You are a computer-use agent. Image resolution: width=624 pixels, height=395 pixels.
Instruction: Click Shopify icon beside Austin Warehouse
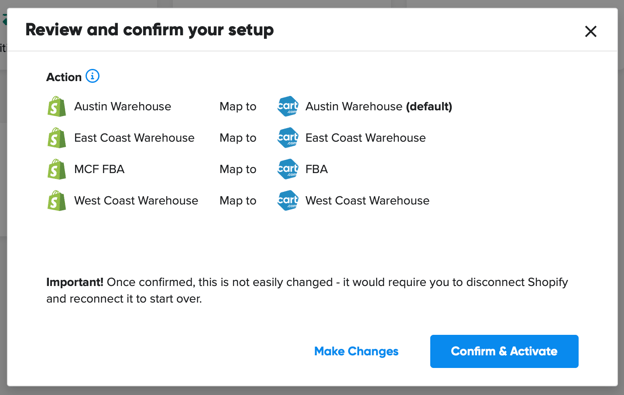(57, 106)
